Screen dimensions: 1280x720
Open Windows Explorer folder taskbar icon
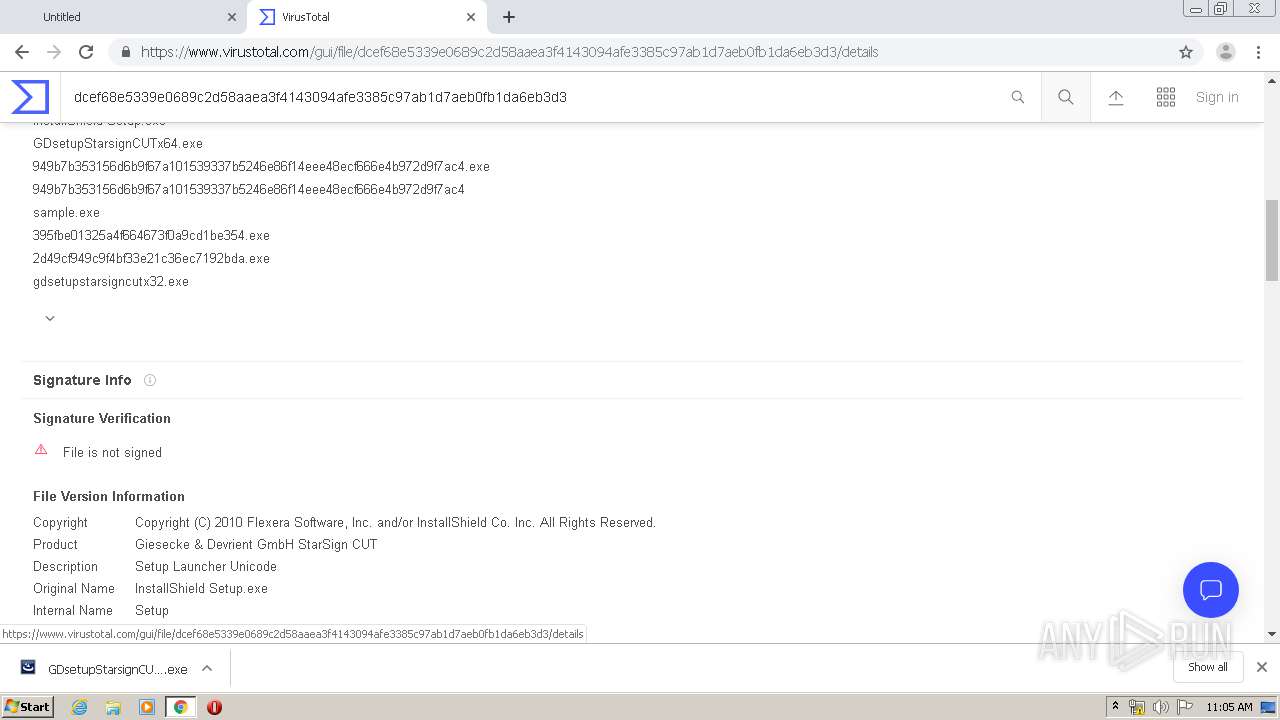[113, 707]
